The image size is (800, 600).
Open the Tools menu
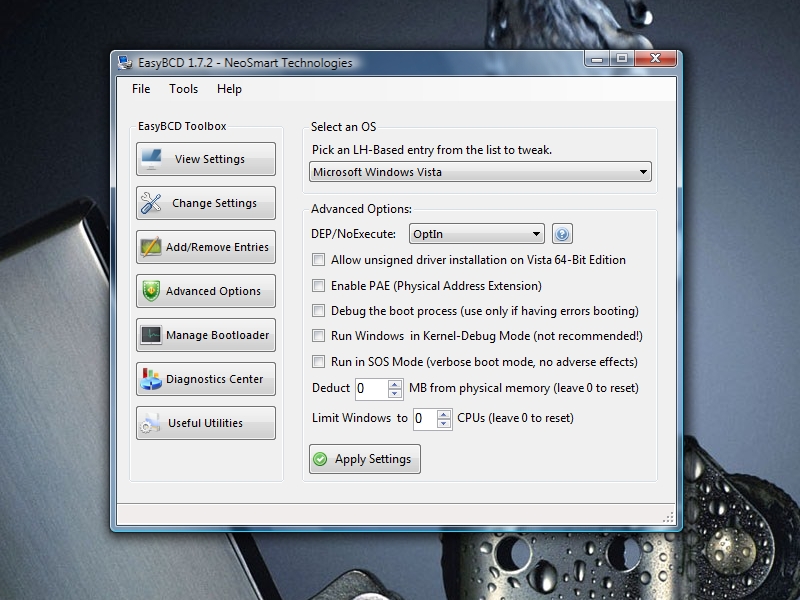pos(183,89)
